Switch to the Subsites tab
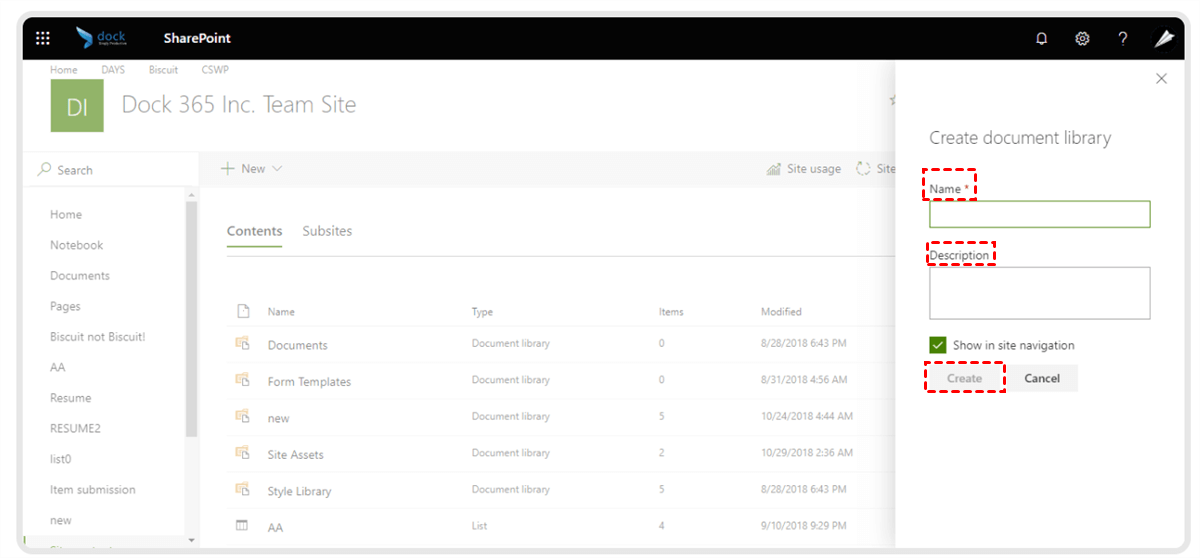Viewport: 1200px width, 558px height. (327, 231)
